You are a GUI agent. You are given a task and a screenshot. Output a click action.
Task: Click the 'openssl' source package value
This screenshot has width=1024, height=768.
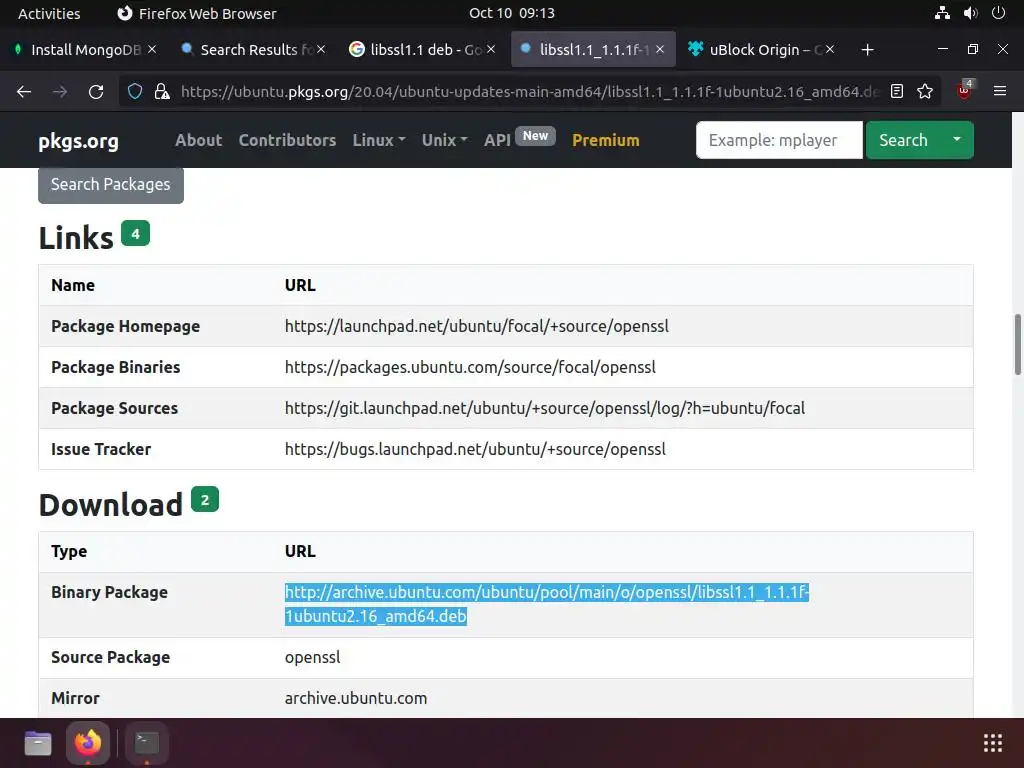click(x=312, y=657)
